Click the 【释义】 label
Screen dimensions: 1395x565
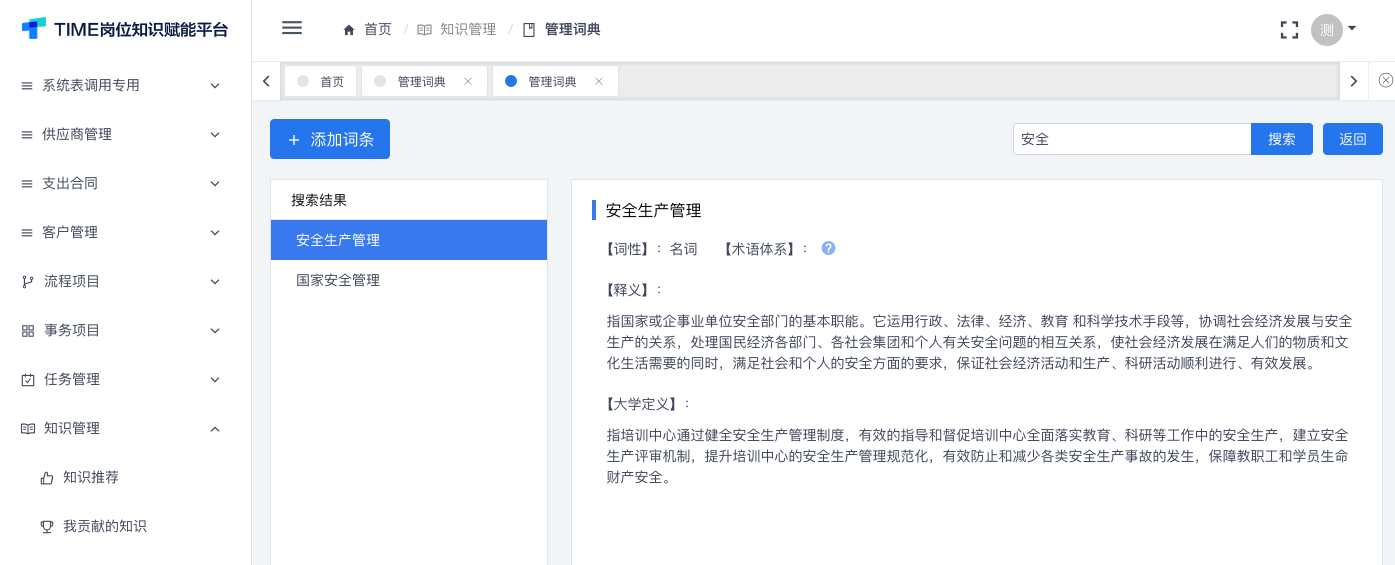(x=634, y=289)
